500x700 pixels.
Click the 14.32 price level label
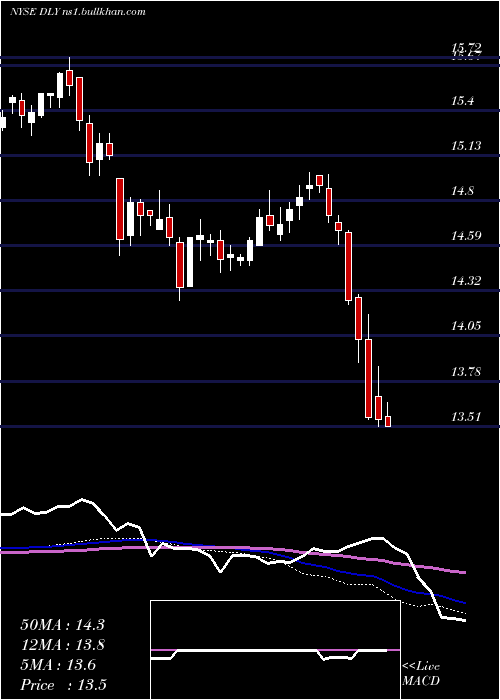tap(466, 281)
